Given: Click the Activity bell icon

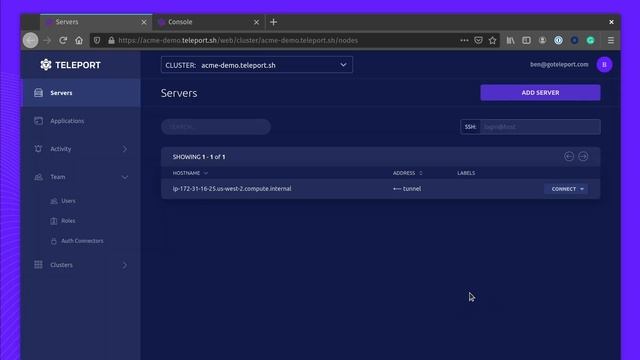Looking at the screenshot, I should [38, 149].
